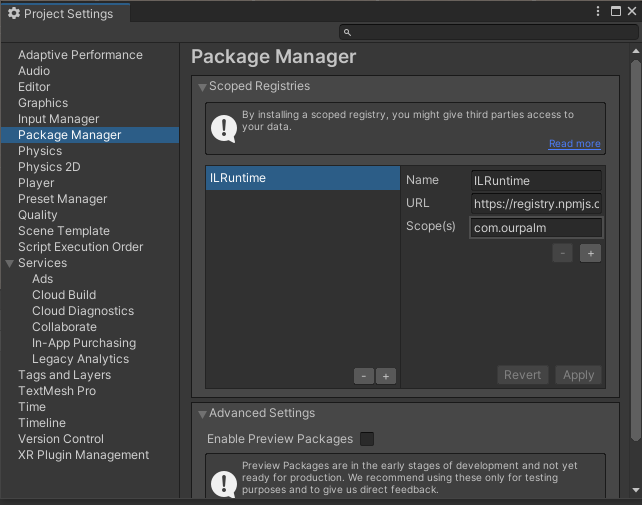Open Tags and Layers settings
The height and width of the screenshot is (505, 642).
pyautogui.click(x=65, y=374)
